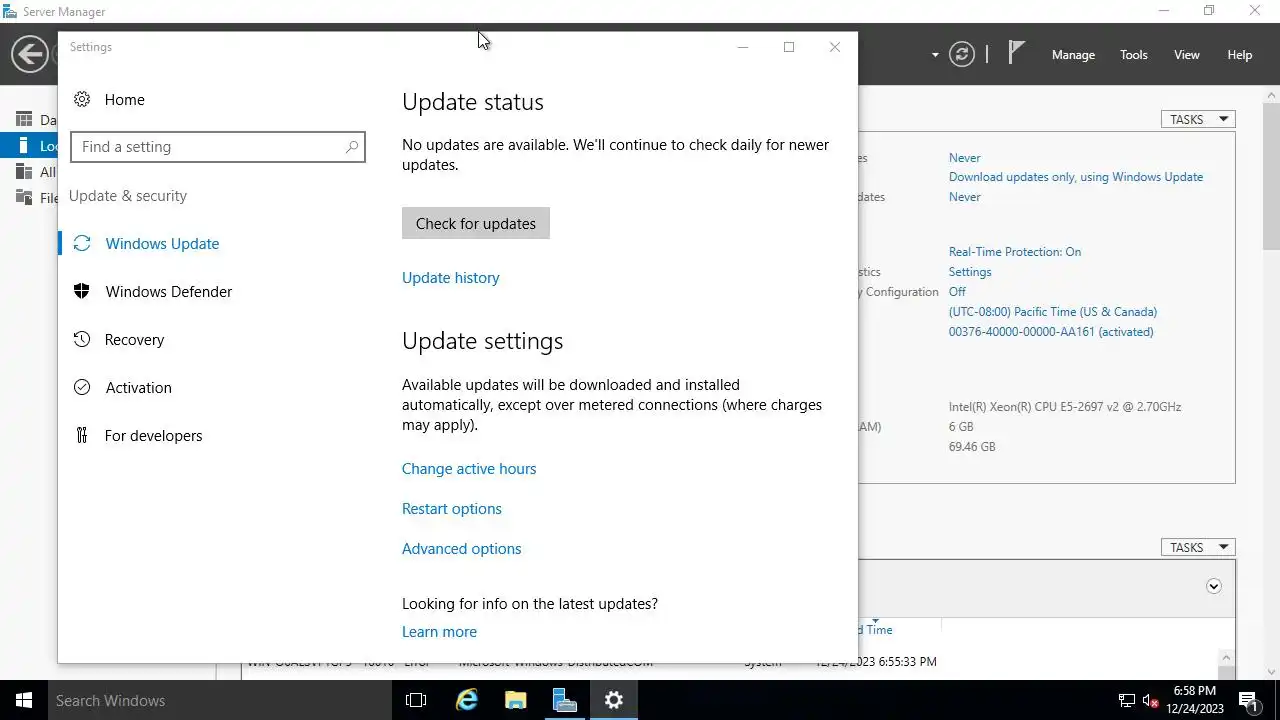1280x720 pixels.
Task: Click the Windows Defender shield icon
Action: pos(82,291)
